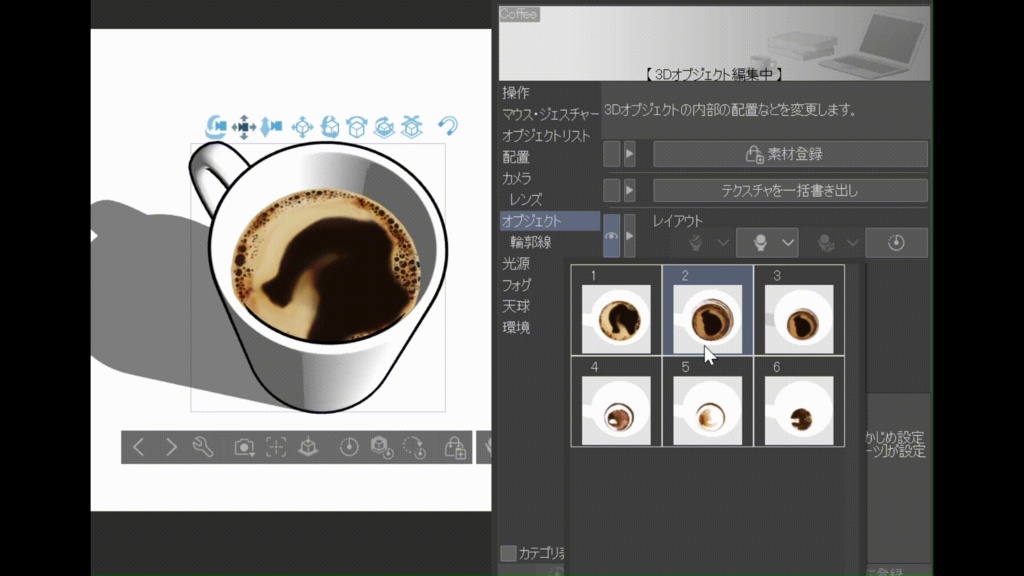Select the snap-to-ground move cube icon
Viewport: 1024px width, 576px height.
tap(411, 126)
